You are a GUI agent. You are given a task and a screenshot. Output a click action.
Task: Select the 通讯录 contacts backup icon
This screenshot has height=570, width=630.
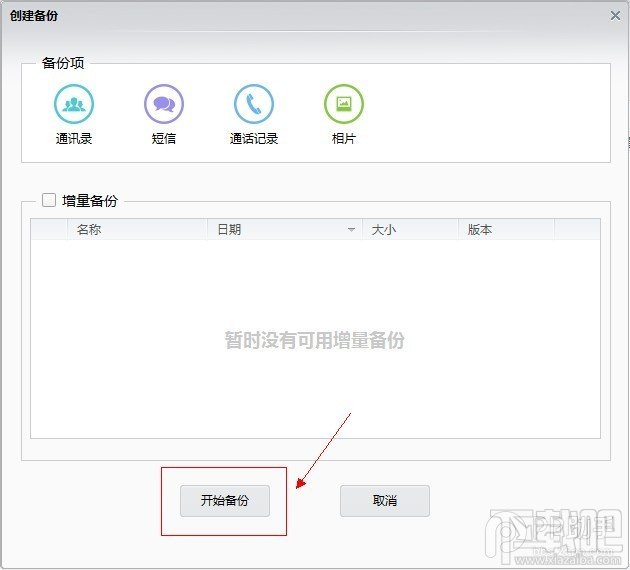pos(74,104)
